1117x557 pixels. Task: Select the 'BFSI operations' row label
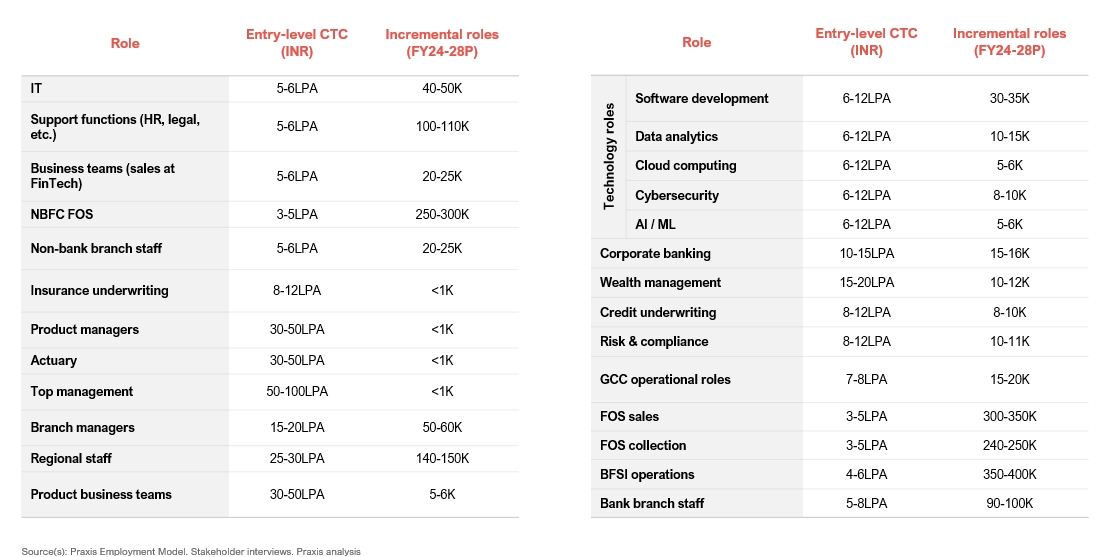tap(647, 474)
